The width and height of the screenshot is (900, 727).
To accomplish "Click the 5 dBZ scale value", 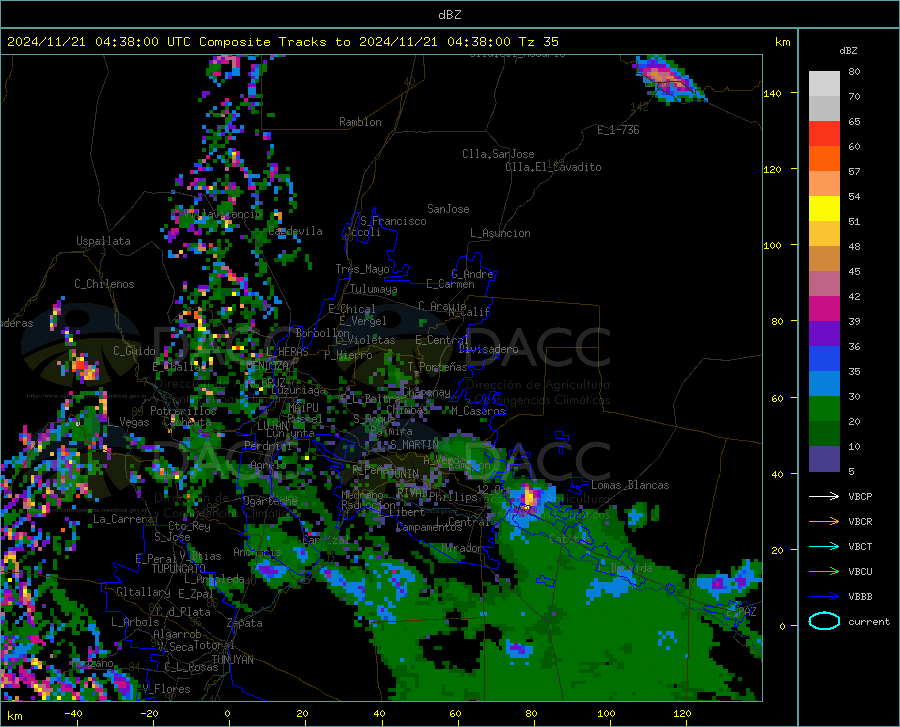I will tap(851, 472).
